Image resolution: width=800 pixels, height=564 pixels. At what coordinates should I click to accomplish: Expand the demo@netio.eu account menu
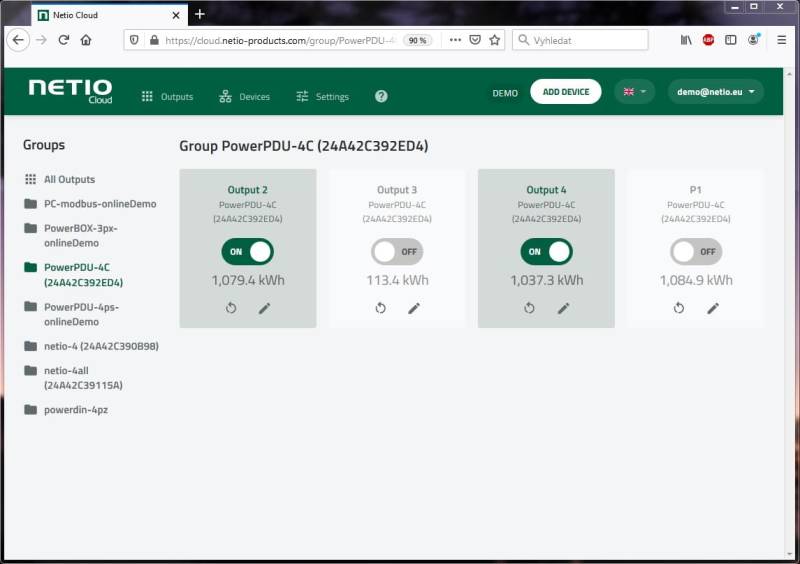click(x=716, y=92)
